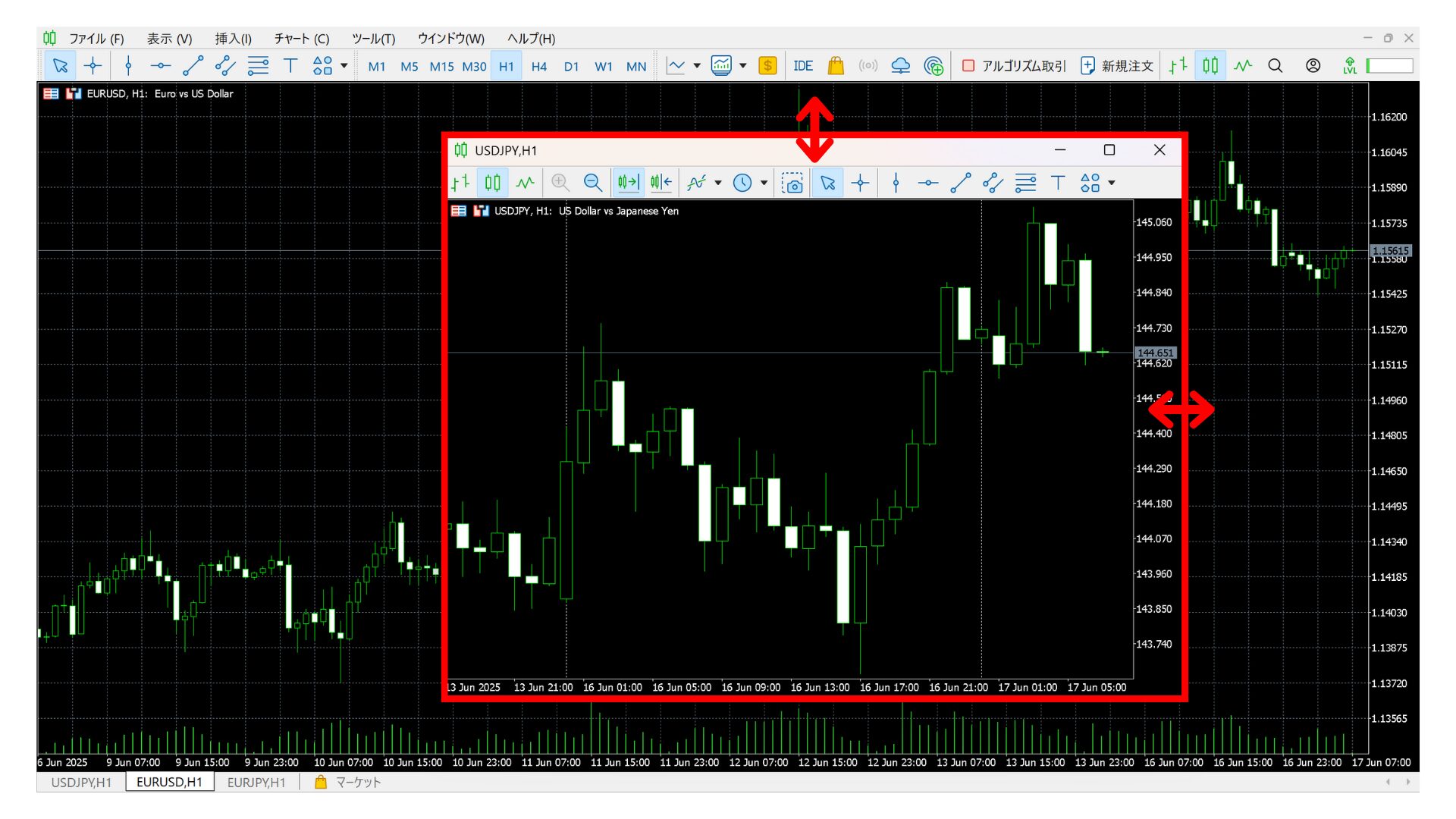Image resolution: width=1456 pixels, height=819 pixels.
Task: Select Fibonacci retracement tool in USDJPY toolbar
Action: [1025, 183]
